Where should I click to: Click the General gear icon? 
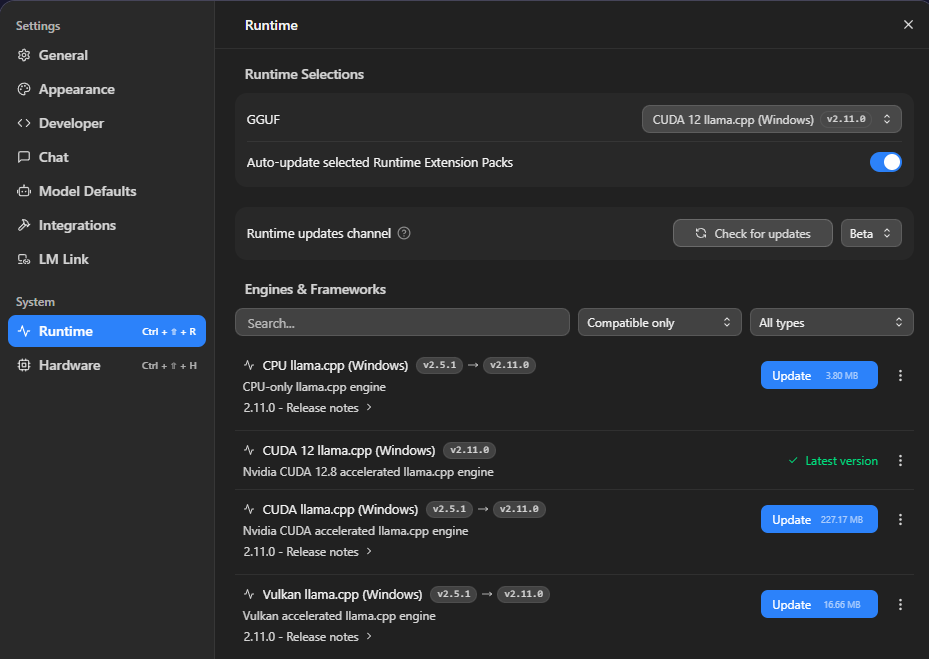[24, 55]
